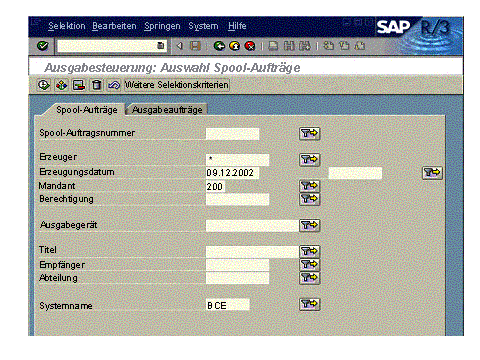Screen dimensions: 480x360
Task: Click the colorful variant icon beside Execute
Action: (x=61, y=85)
